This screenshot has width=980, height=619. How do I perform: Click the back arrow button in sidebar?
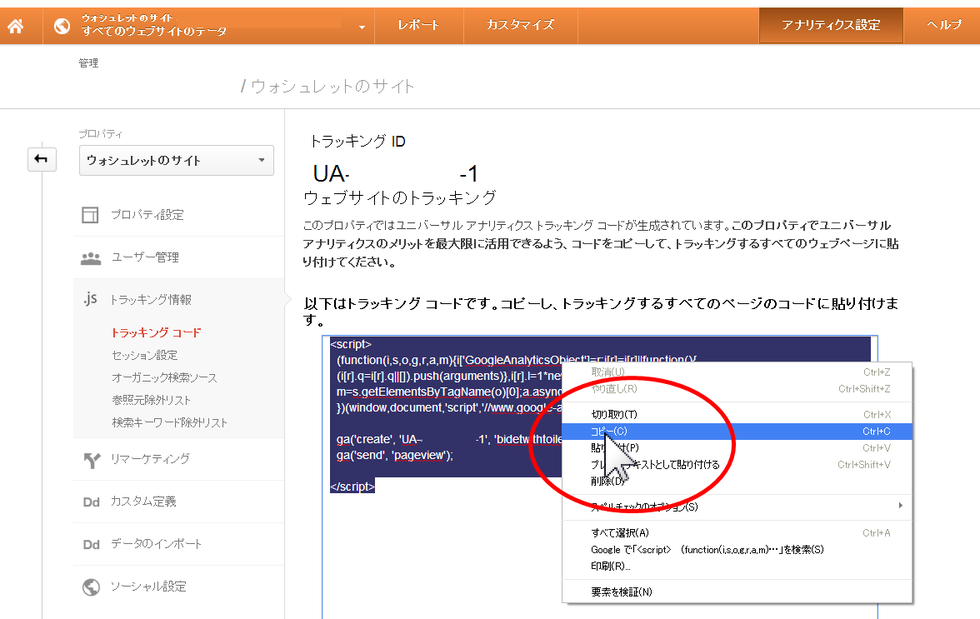42,160
